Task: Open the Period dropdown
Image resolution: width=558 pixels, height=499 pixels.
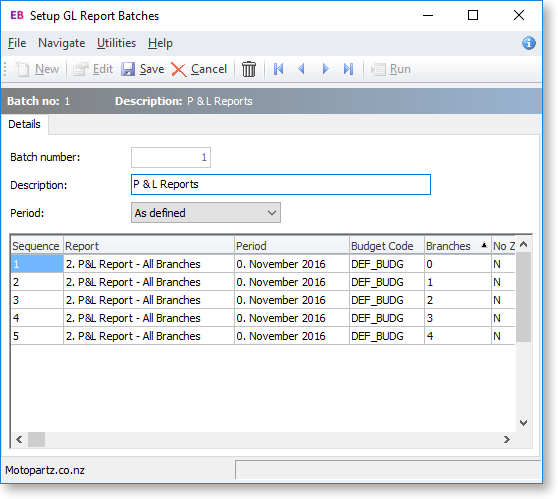Action: 206,213
